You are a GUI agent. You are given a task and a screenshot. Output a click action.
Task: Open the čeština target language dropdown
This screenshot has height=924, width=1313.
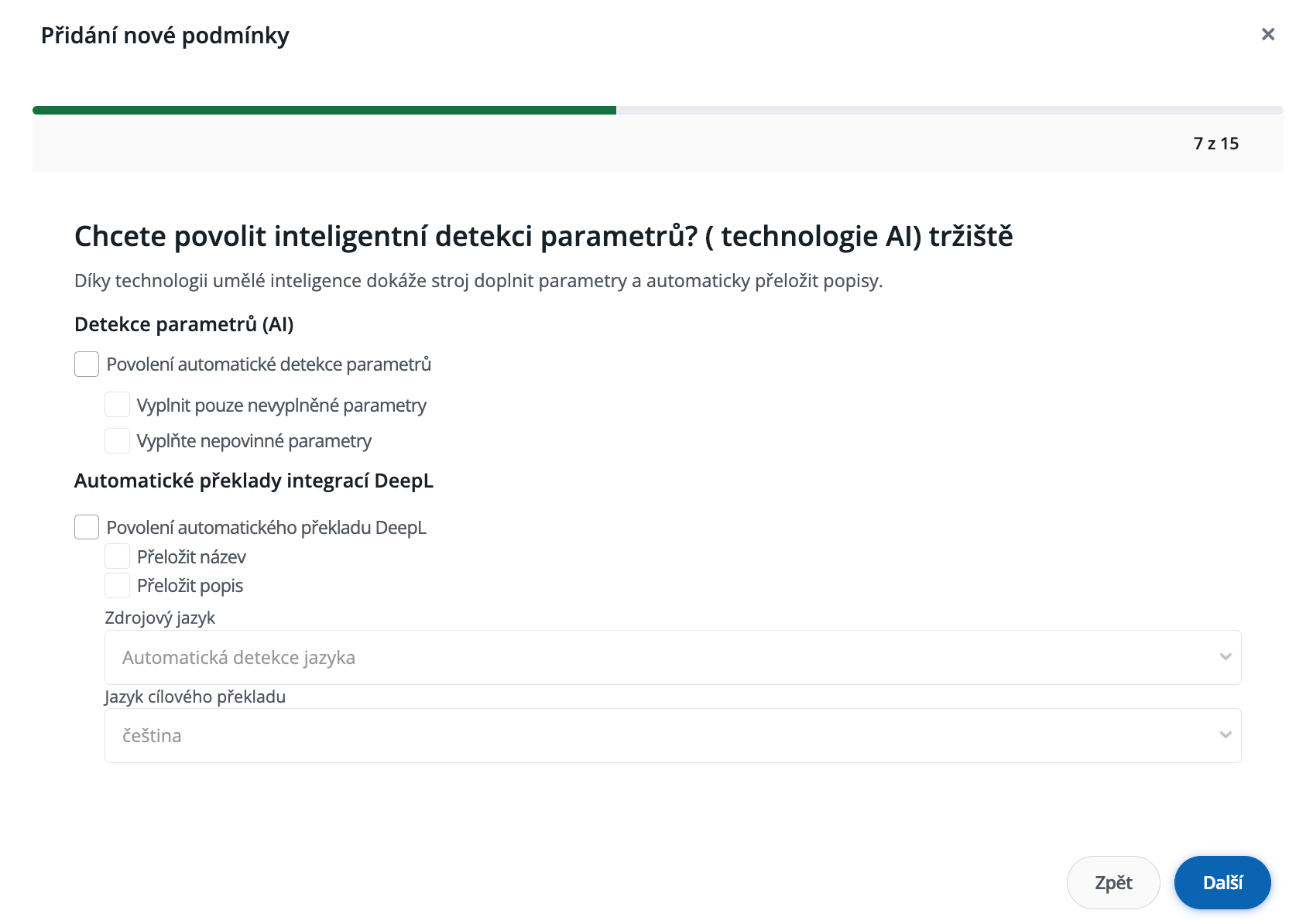672,735
